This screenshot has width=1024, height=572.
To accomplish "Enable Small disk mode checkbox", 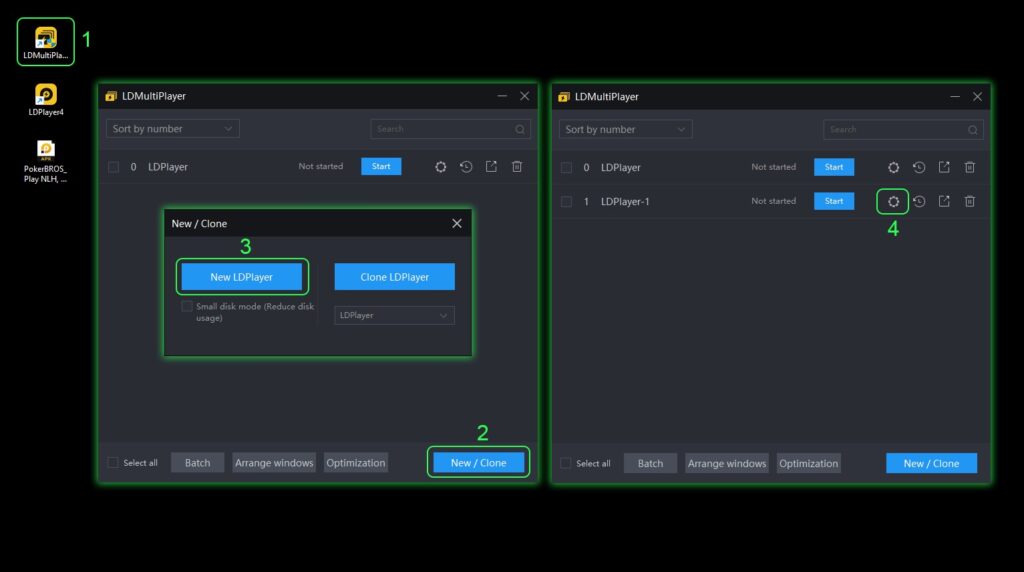I will (187, 306).
